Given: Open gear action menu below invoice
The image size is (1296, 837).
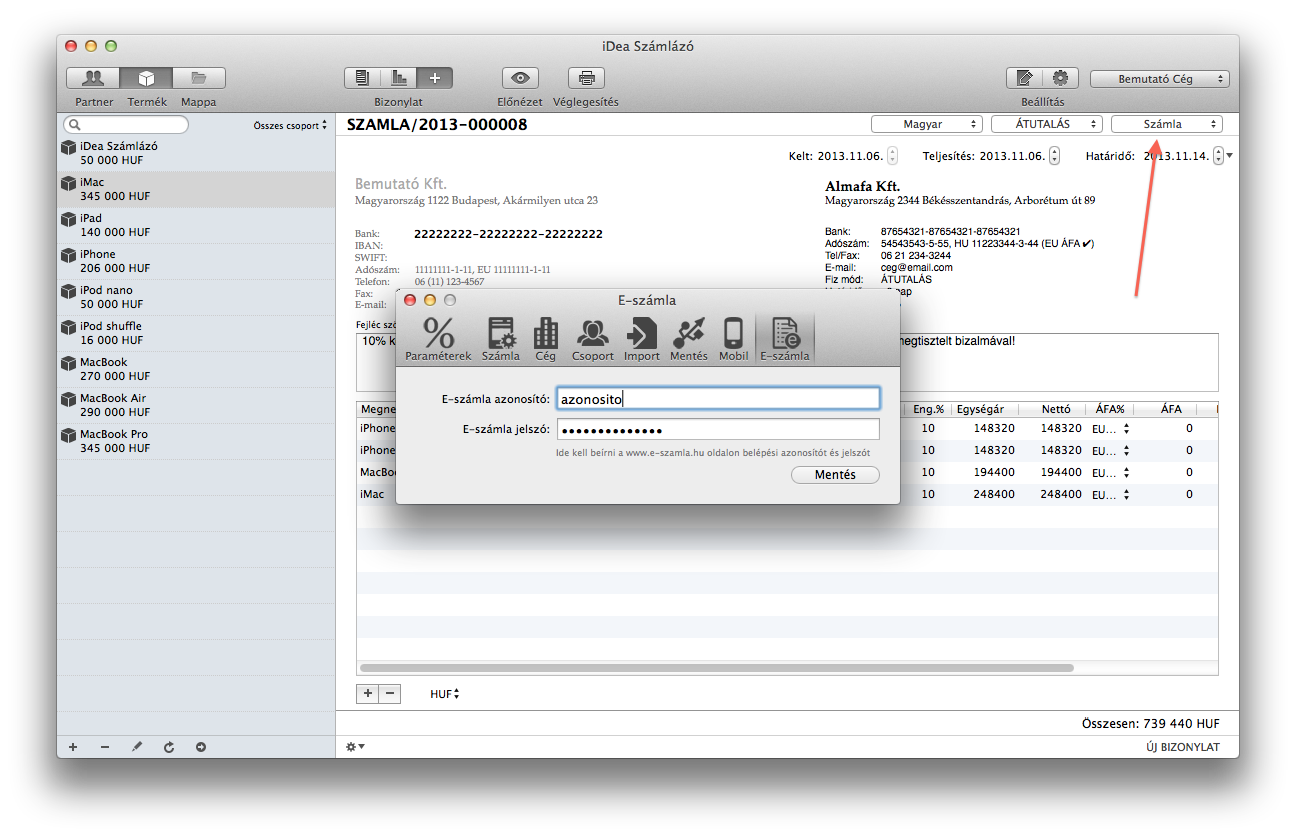Looking at the screenshot, I should click(x=355, y=747).
